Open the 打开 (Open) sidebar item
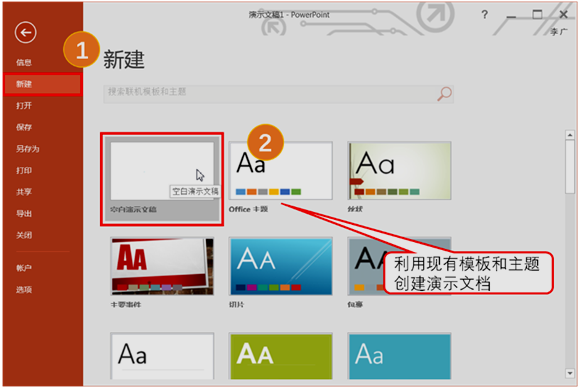 click(x=24, y=106)
